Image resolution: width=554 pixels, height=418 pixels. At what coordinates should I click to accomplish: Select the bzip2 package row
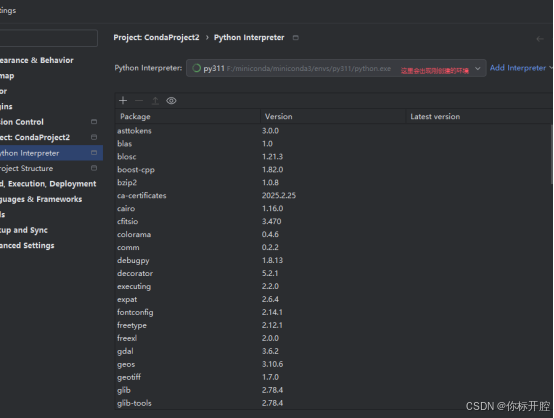tap(333, 183)
